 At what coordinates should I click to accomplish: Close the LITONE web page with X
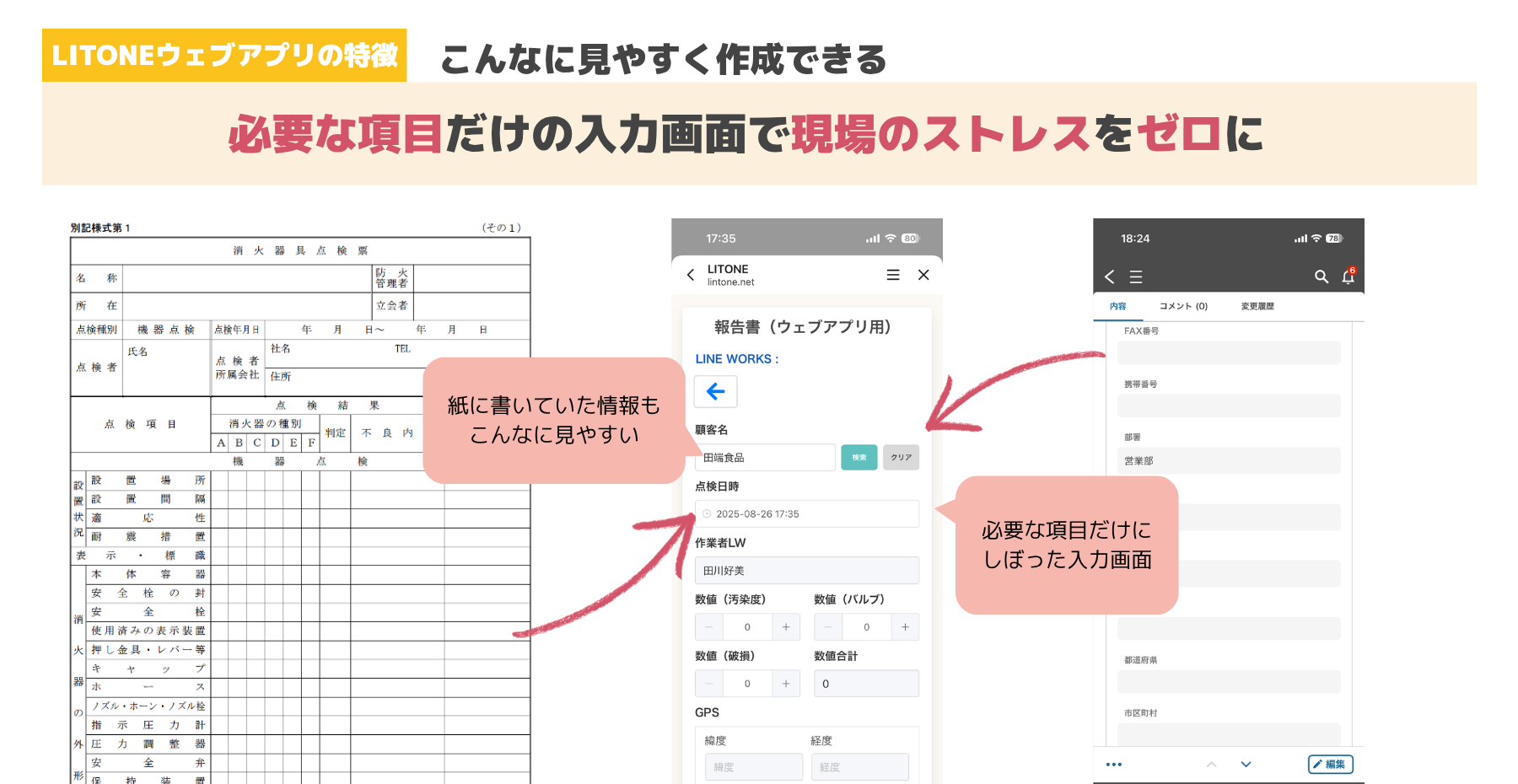923,275
